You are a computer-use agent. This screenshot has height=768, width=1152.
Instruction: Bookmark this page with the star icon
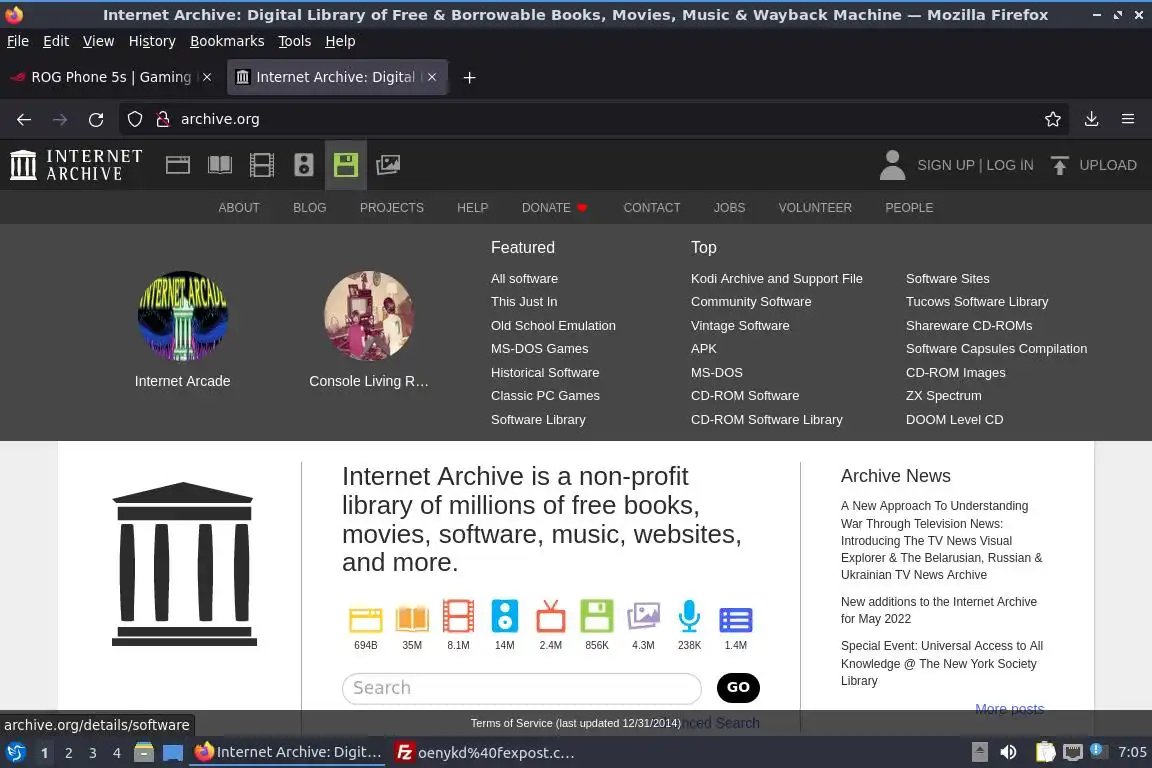point(1053,119)
